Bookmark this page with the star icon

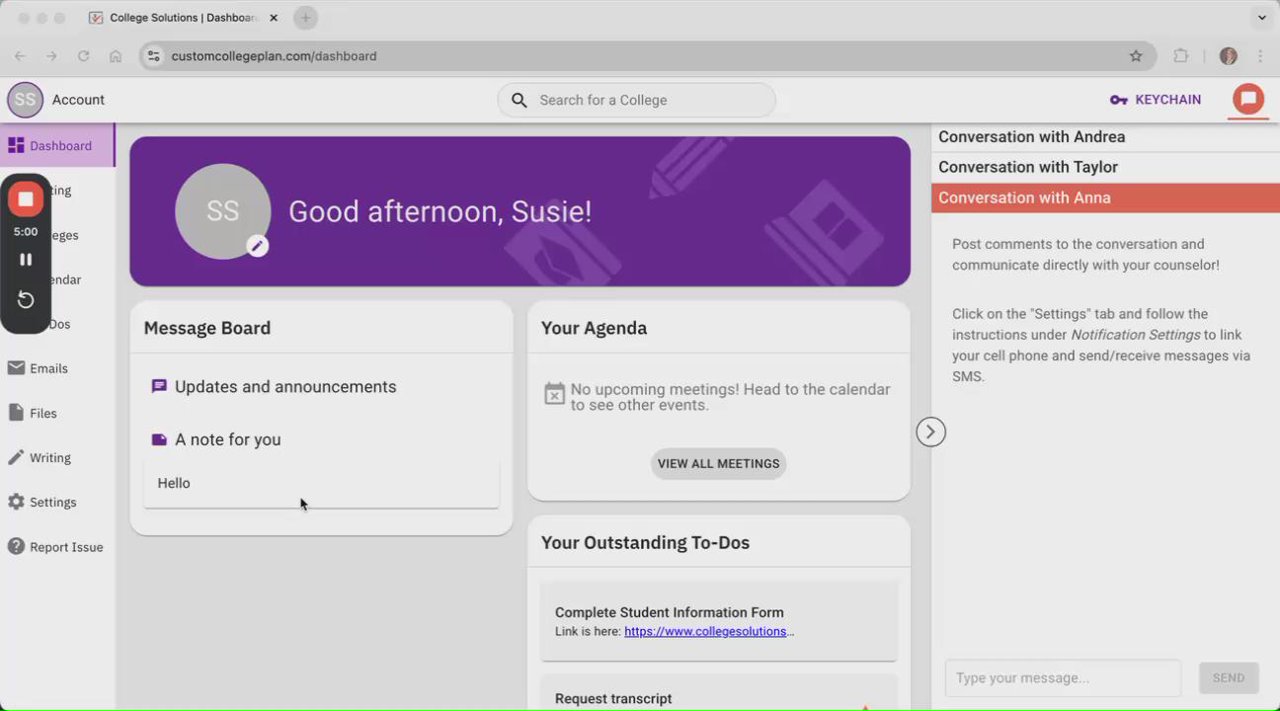(1136, 56)
